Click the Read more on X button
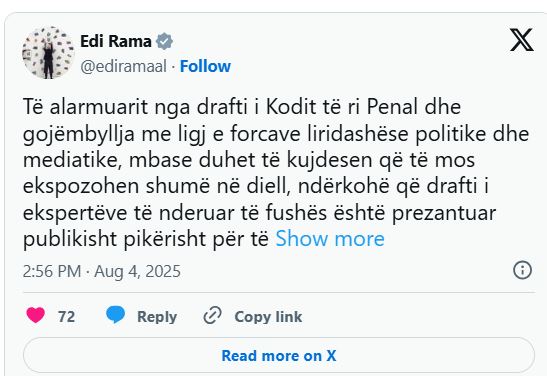547x376 pixels. [x=279, y=356]
